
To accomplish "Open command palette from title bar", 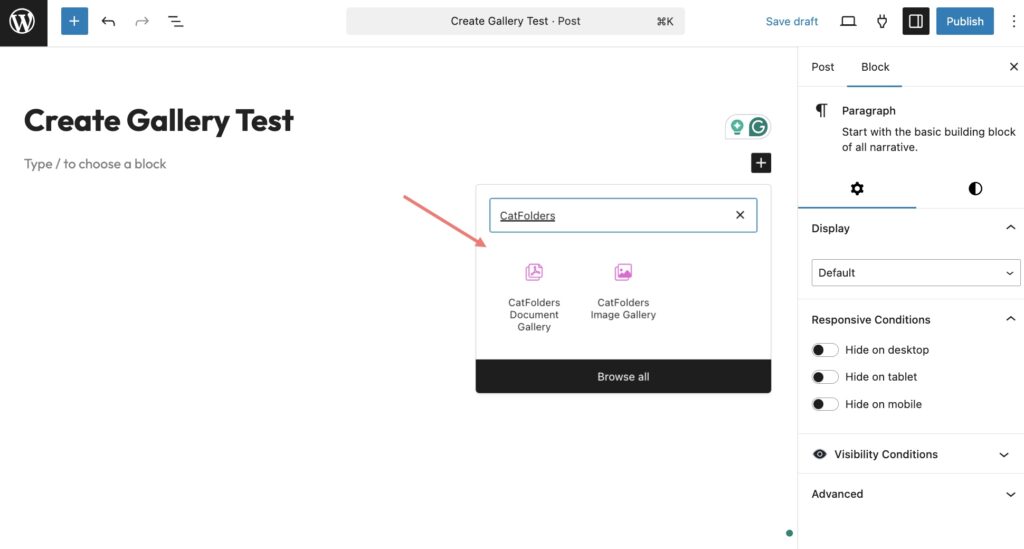I will point(515,21).
